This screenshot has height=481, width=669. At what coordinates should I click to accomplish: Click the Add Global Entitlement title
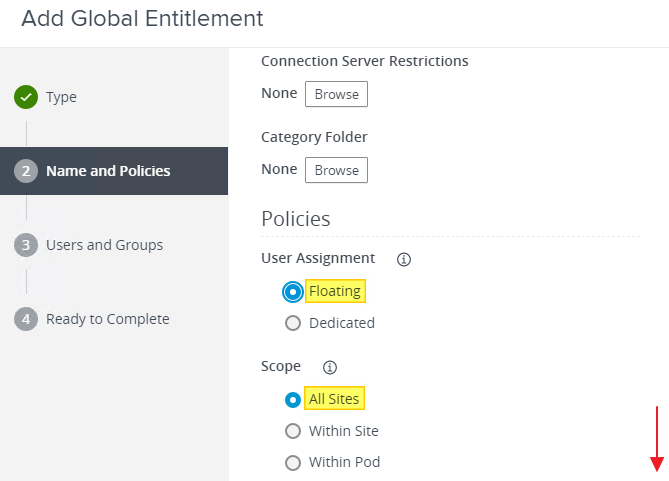pyautogui.click(x=142, y=18)
